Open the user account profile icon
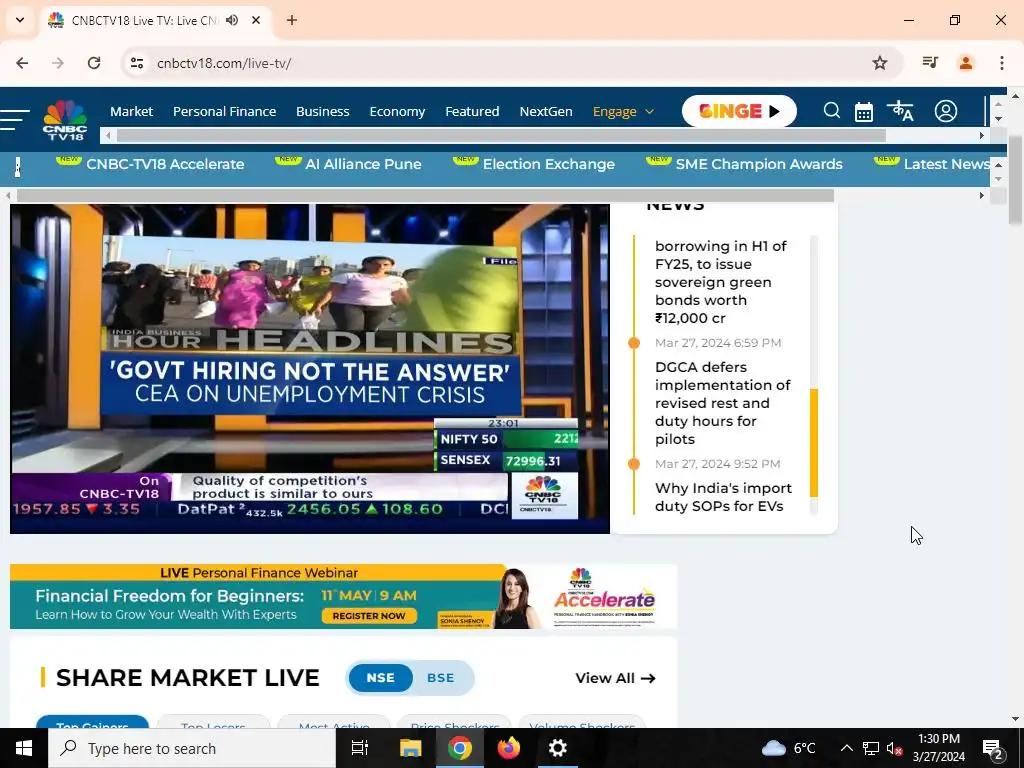1024x768 pixels. click(x=945, y=111)
